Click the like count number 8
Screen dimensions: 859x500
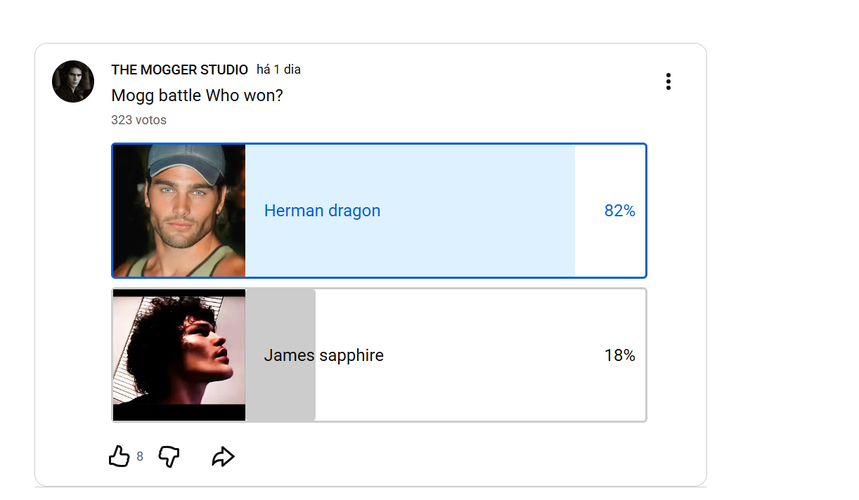click(x=140, y=457)
